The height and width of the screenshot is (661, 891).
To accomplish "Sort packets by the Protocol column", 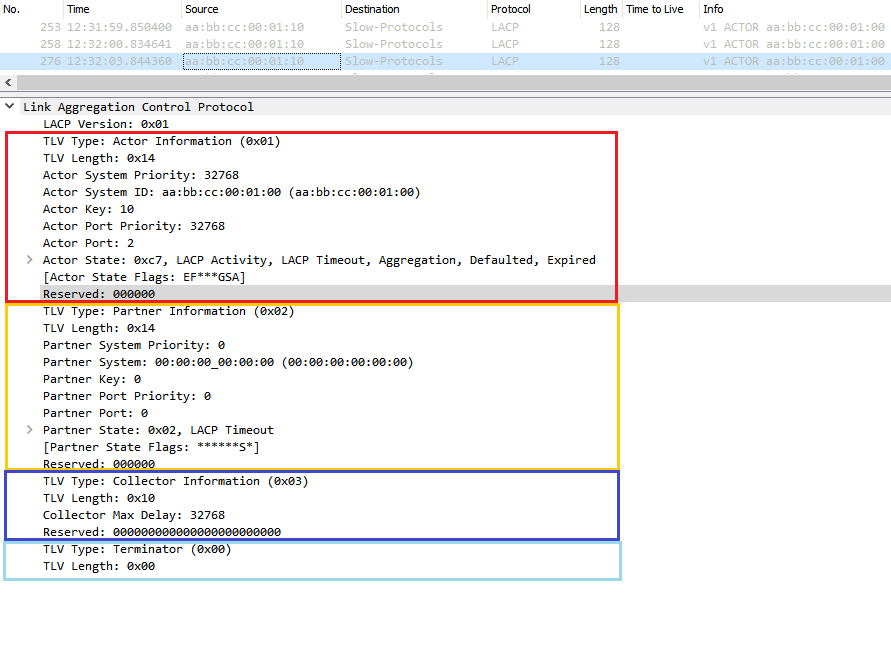I will coord(512,9).
